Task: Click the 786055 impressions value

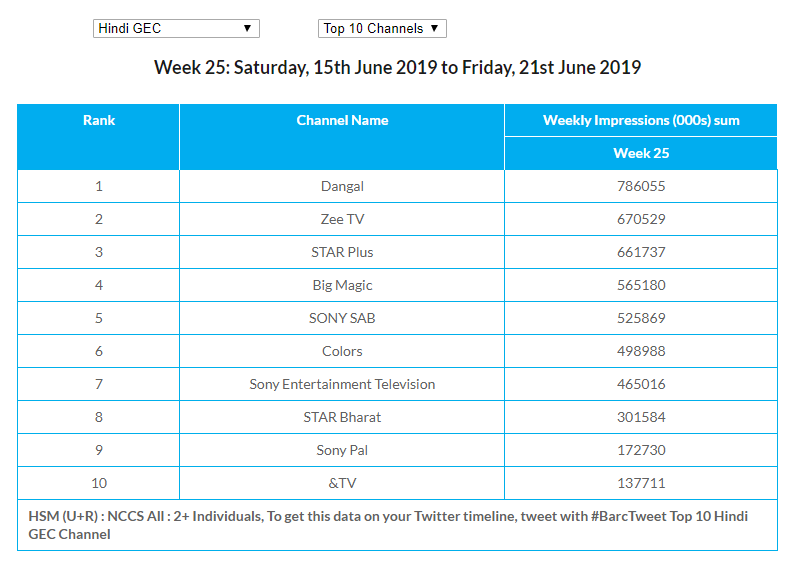Action: click(x=641, y=186)
